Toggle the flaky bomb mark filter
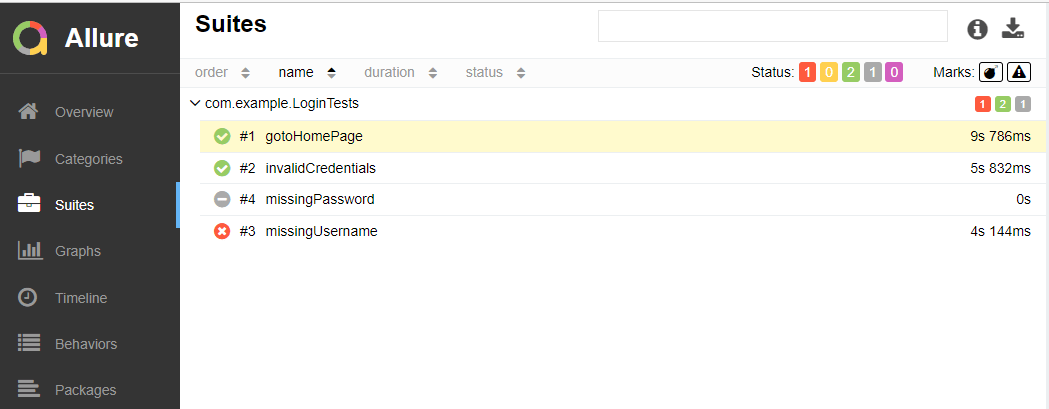The width and height of the screenshot is (1049, 409). tap(990, 72)
